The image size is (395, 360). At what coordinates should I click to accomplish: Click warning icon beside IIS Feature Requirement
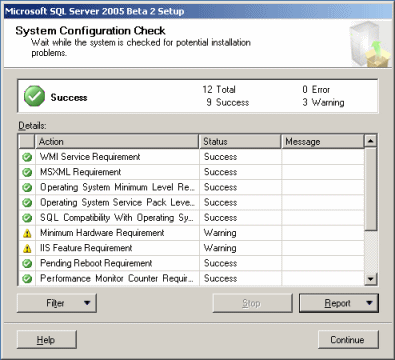[27, 248]
